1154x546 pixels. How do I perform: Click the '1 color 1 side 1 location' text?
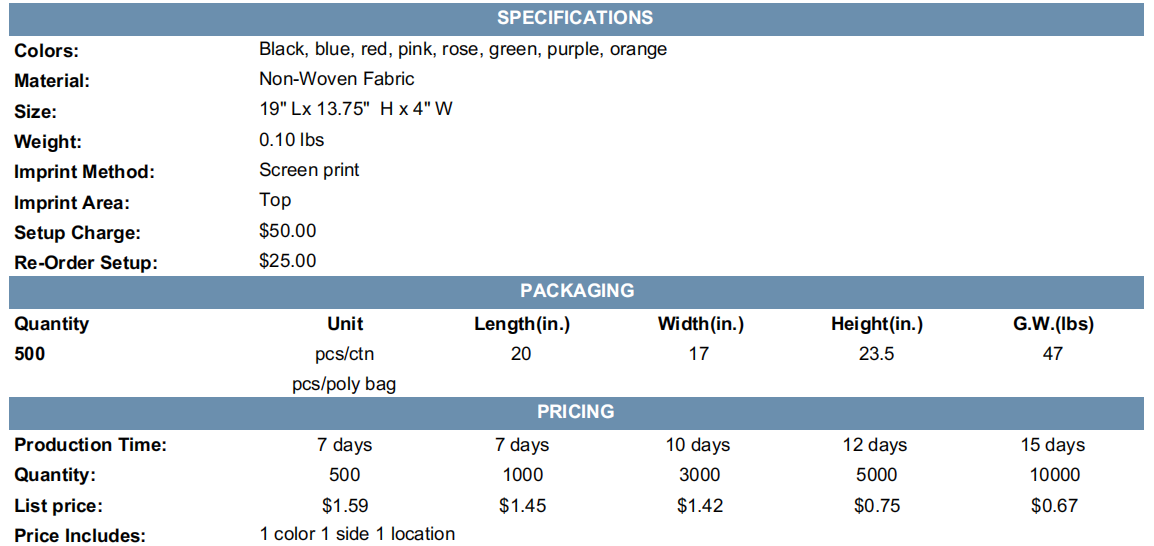(x=357, y=533)
